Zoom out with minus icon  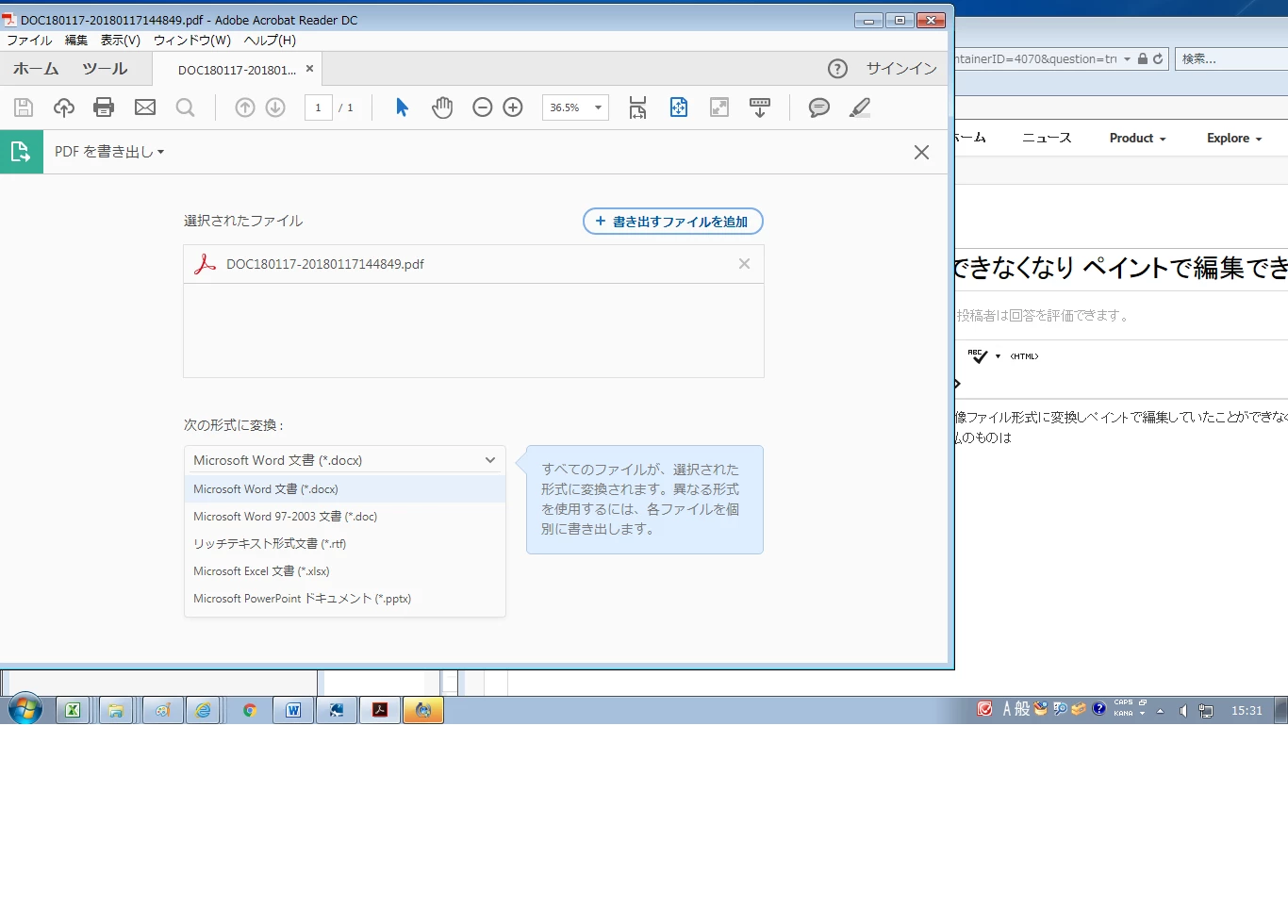(x=483, y=107)
